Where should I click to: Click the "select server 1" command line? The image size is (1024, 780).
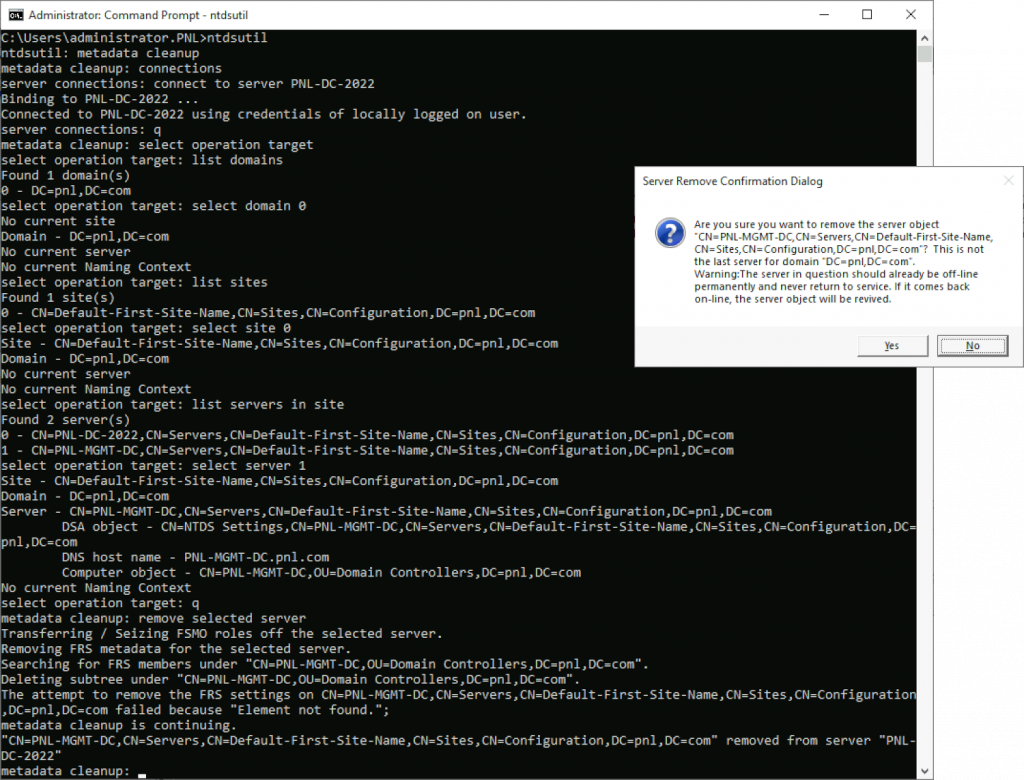click(x=153, y=466)
